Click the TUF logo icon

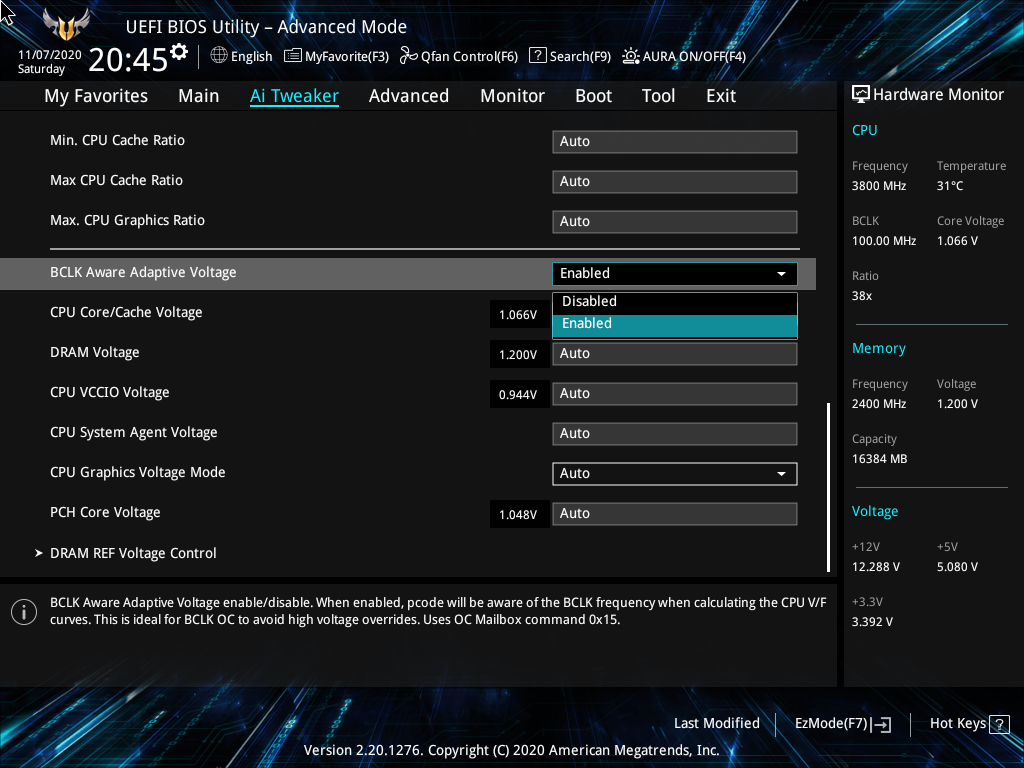66,25
